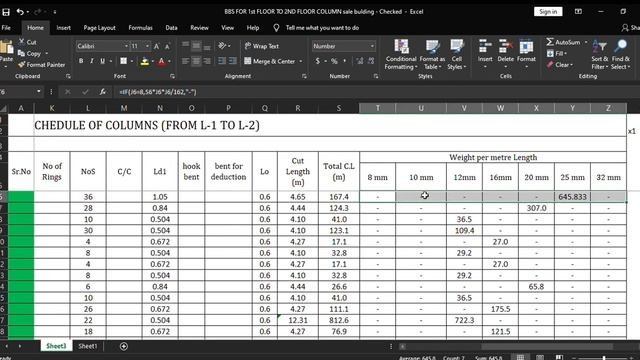The width and height of the screenshot is (640, 360).
Task: Apply percent style
Action: pyautogui.click(x=334, y=61)
